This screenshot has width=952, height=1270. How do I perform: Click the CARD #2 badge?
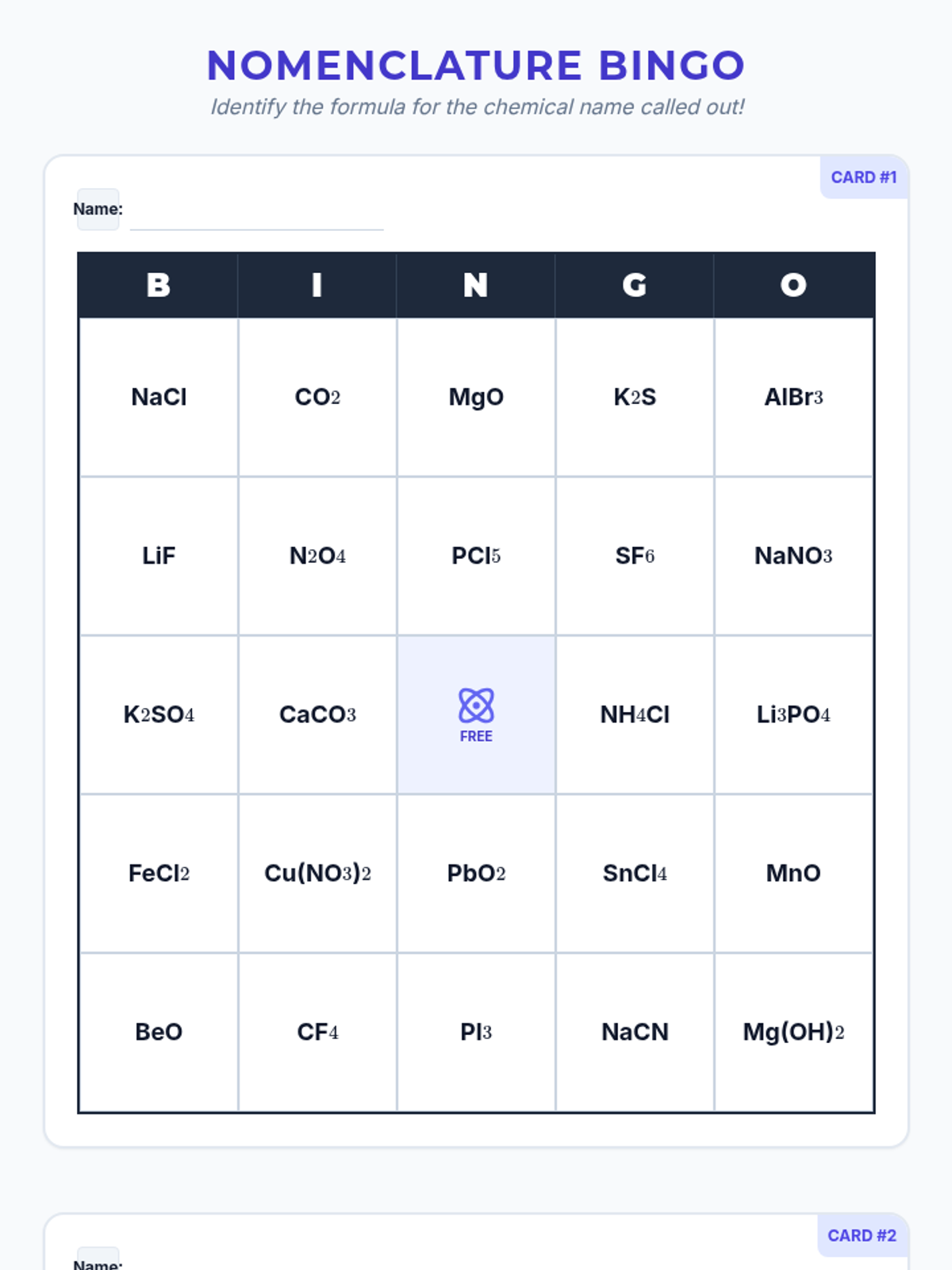[862, 1235]
